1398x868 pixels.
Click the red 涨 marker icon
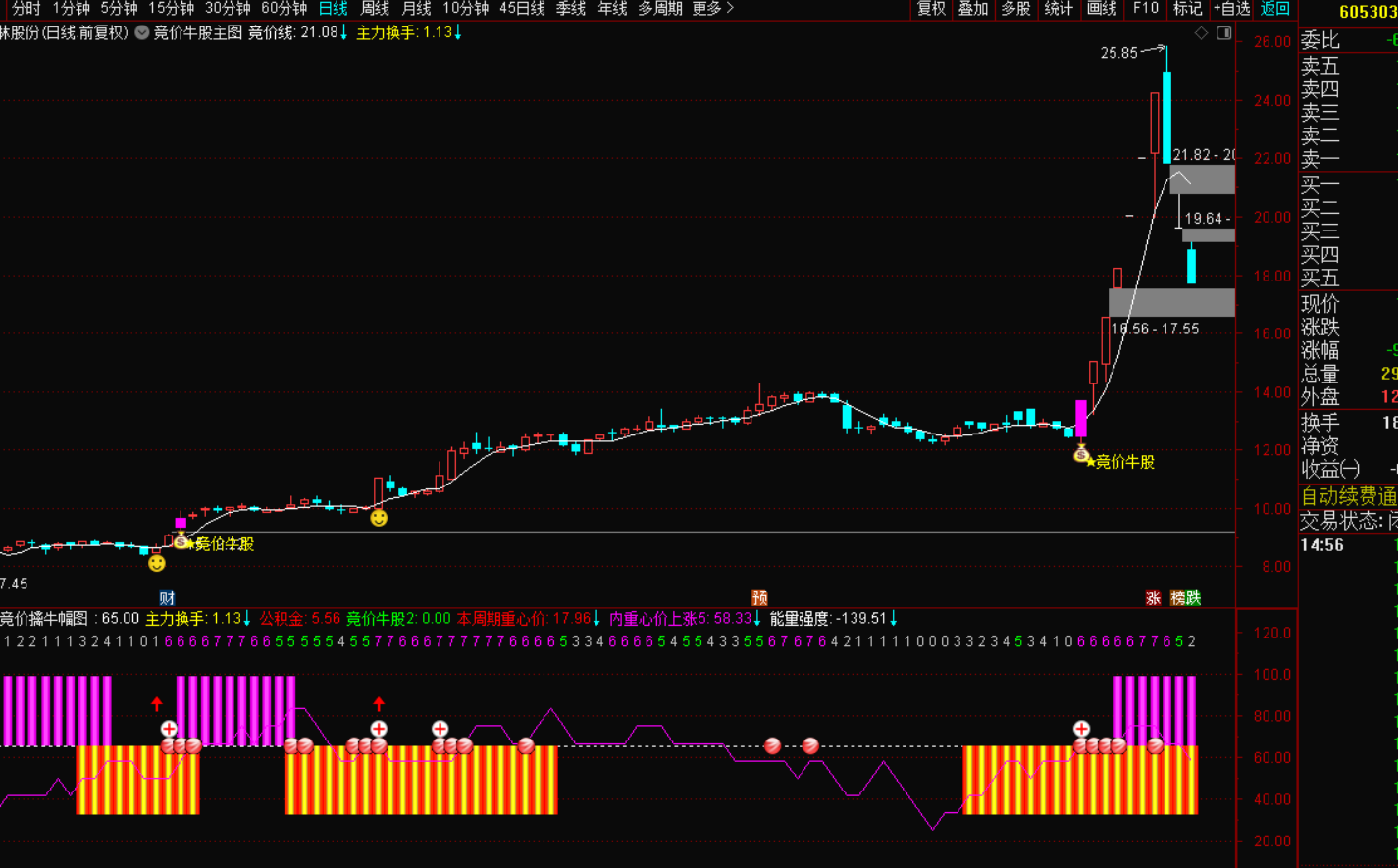pyautogui.click(x=1153, y=598)
